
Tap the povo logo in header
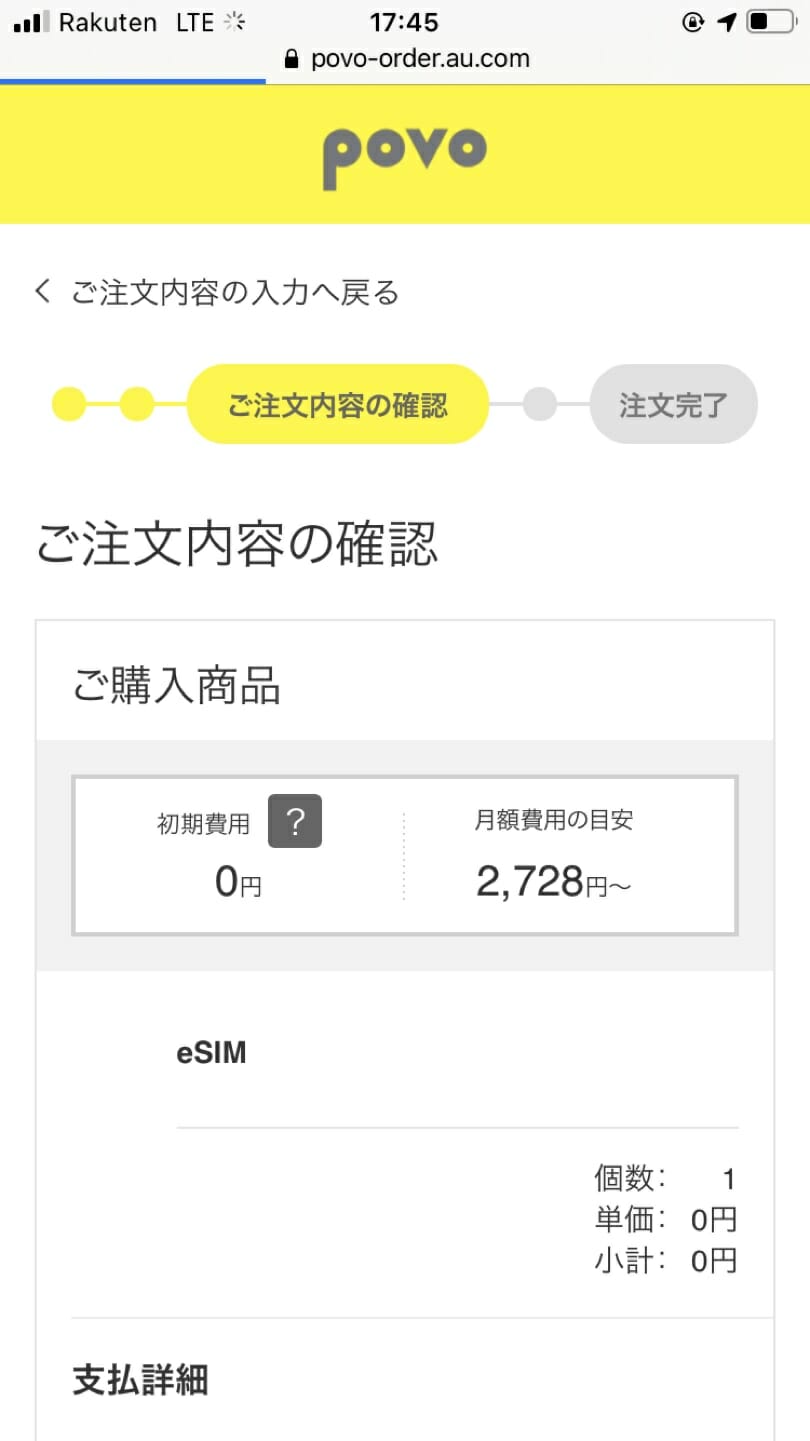pos(404,156)
